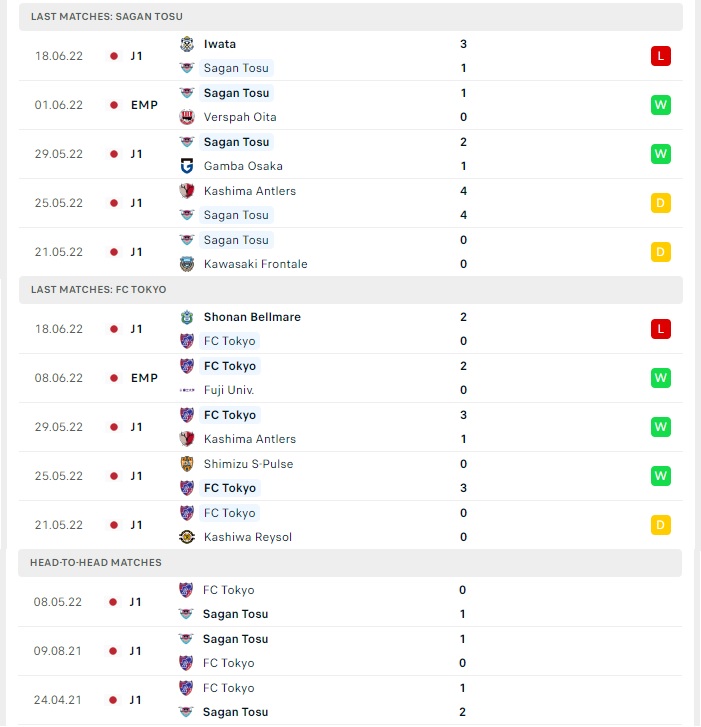Click the Fuji Univ. team logo

187,390
